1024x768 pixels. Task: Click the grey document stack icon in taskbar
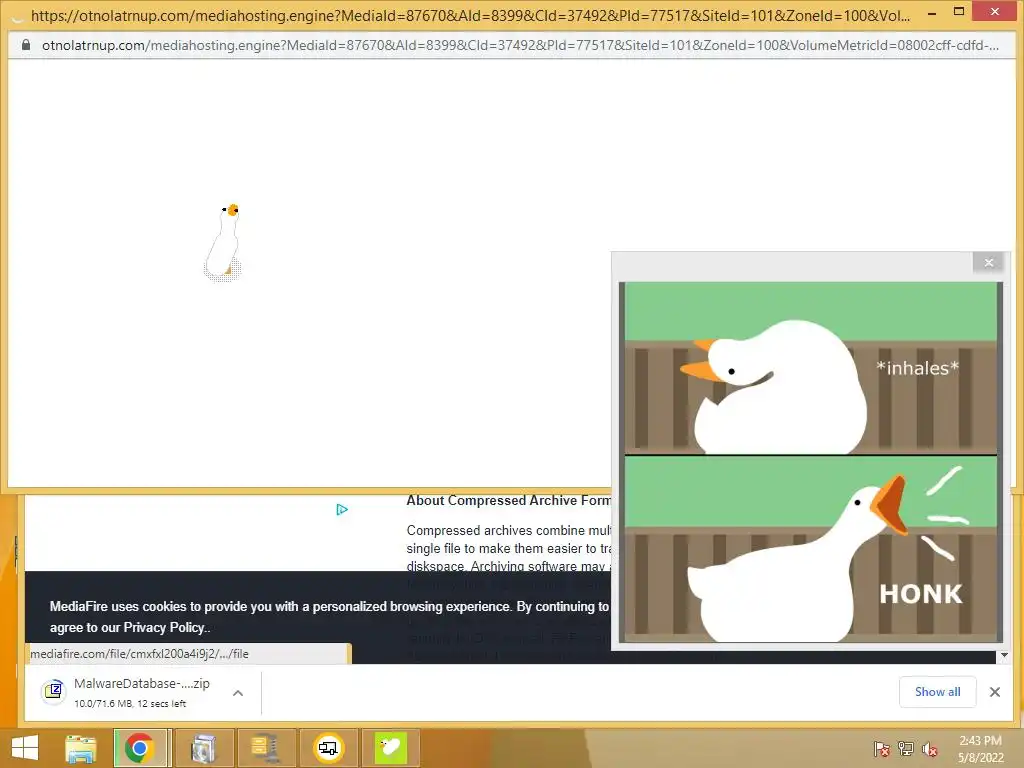tap(203, 748)
